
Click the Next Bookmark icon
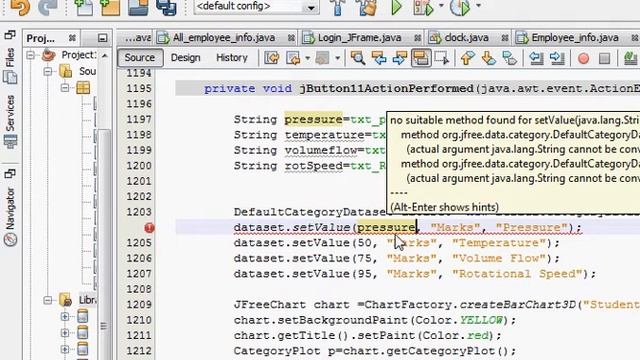click(x=489, y=58)
